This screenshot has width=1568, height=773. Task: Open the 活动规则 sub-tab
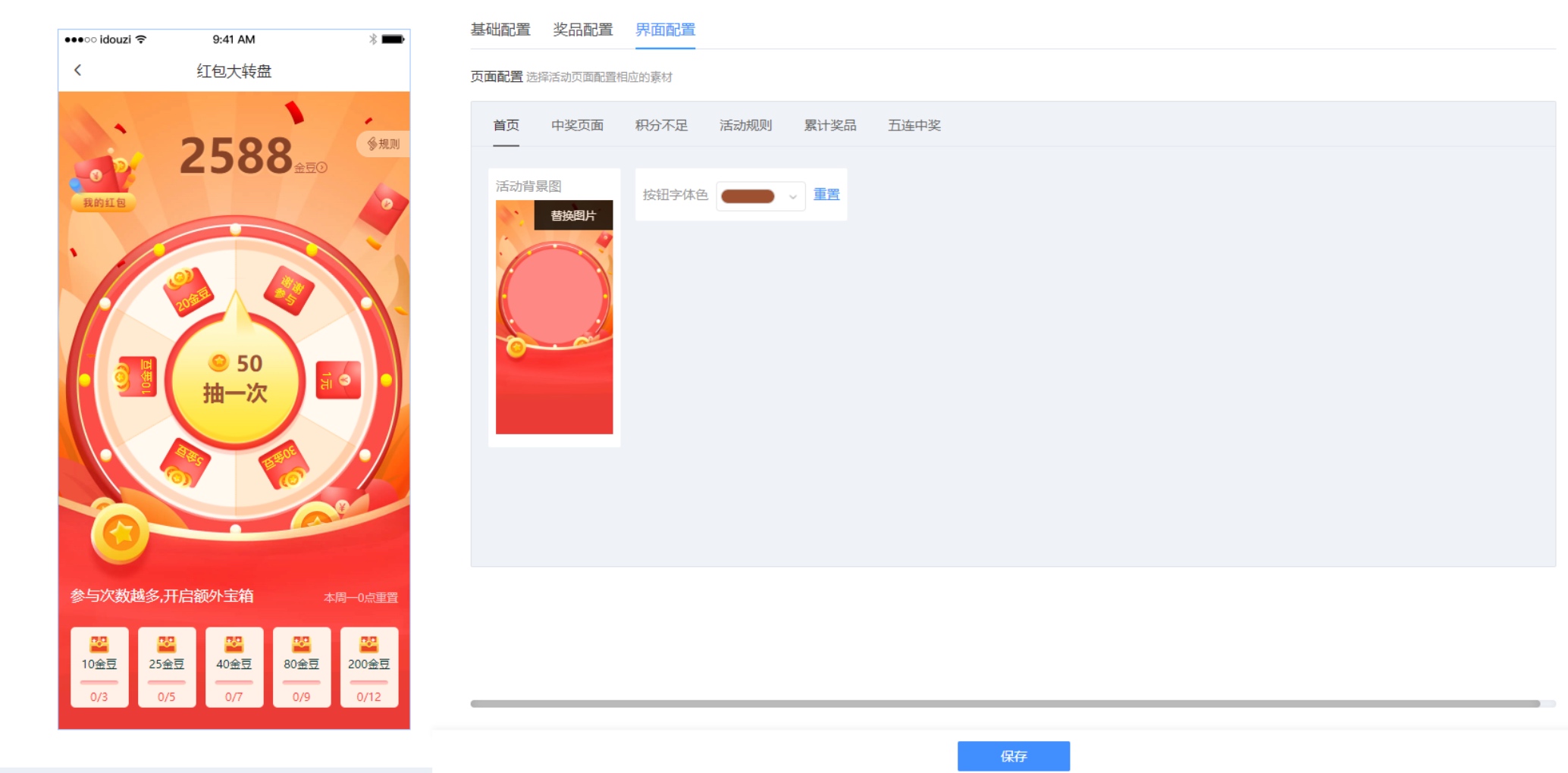[745, 125]
